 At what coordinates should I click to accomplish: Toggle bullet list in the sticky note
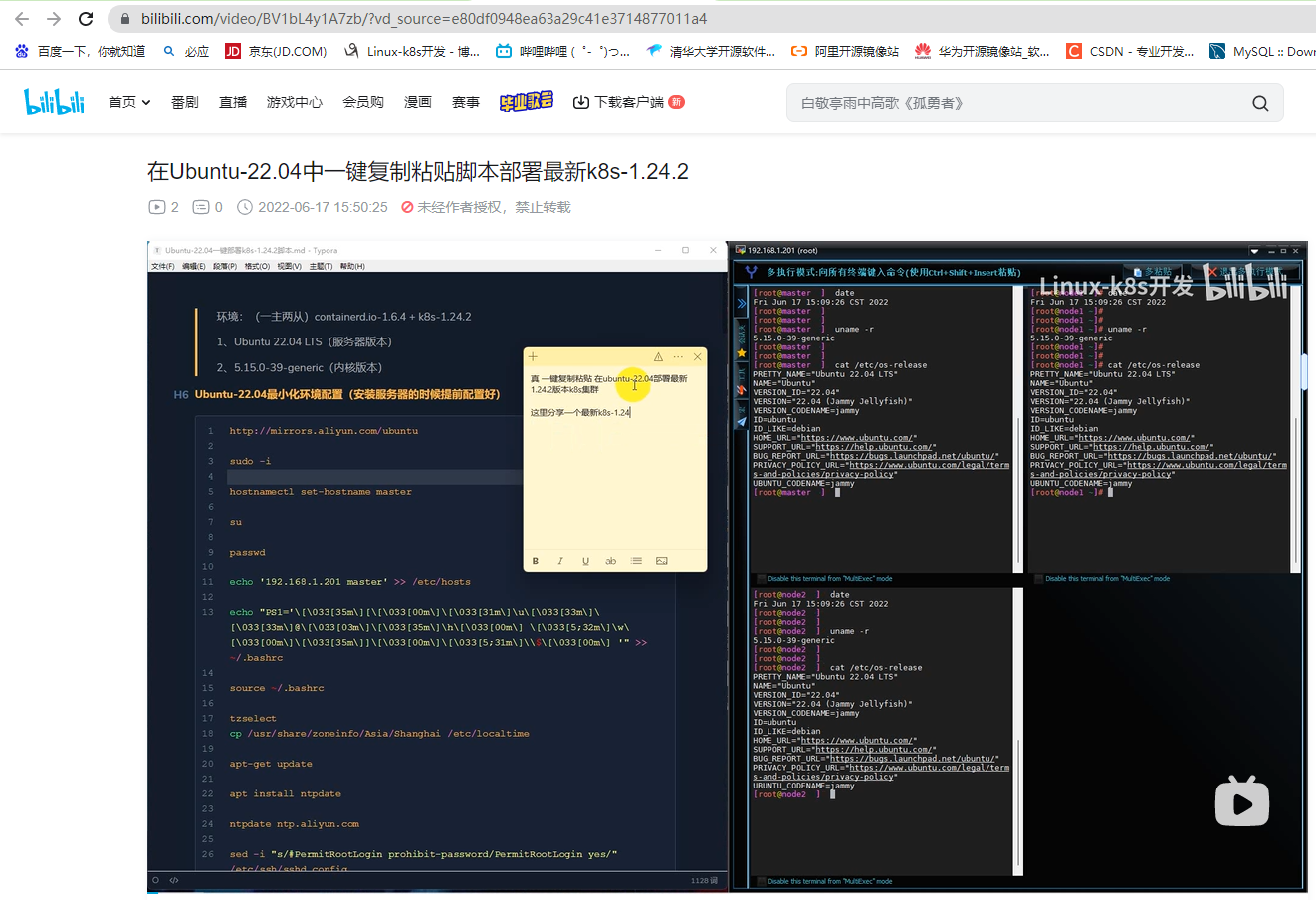(636, 562)
